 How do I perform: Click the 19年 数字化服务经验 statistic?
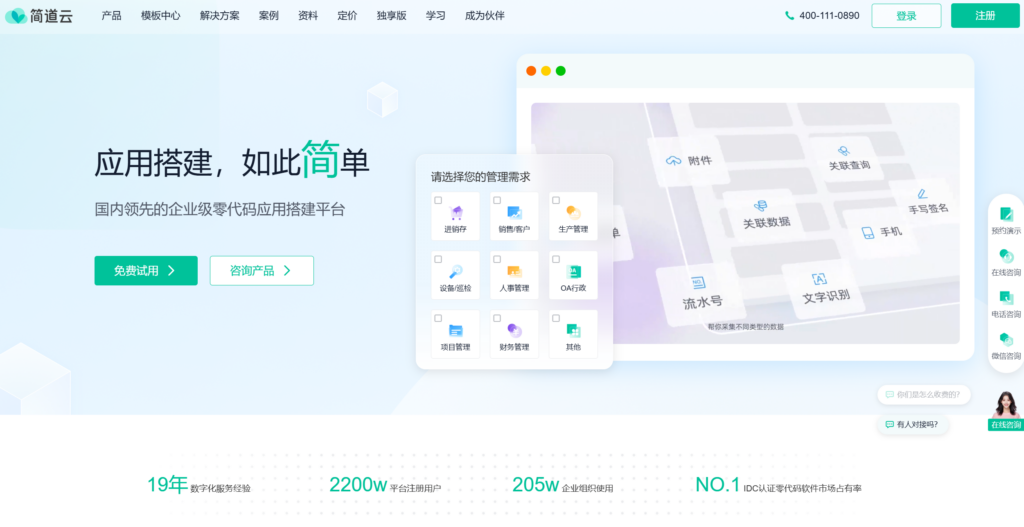pos(199,485)
